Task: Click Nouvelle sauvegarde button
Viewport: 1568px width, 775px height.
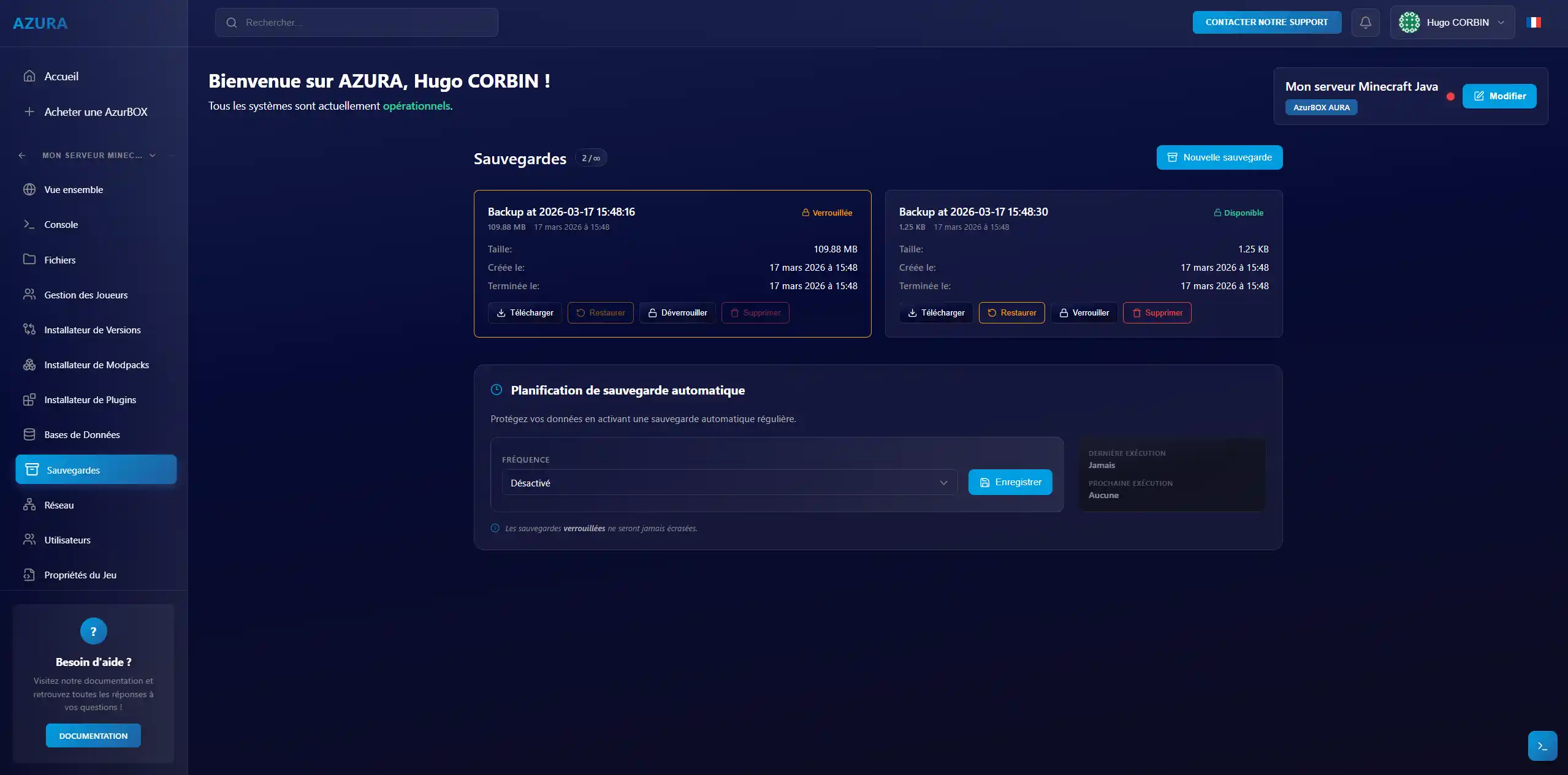Action: coord(1219,157)
